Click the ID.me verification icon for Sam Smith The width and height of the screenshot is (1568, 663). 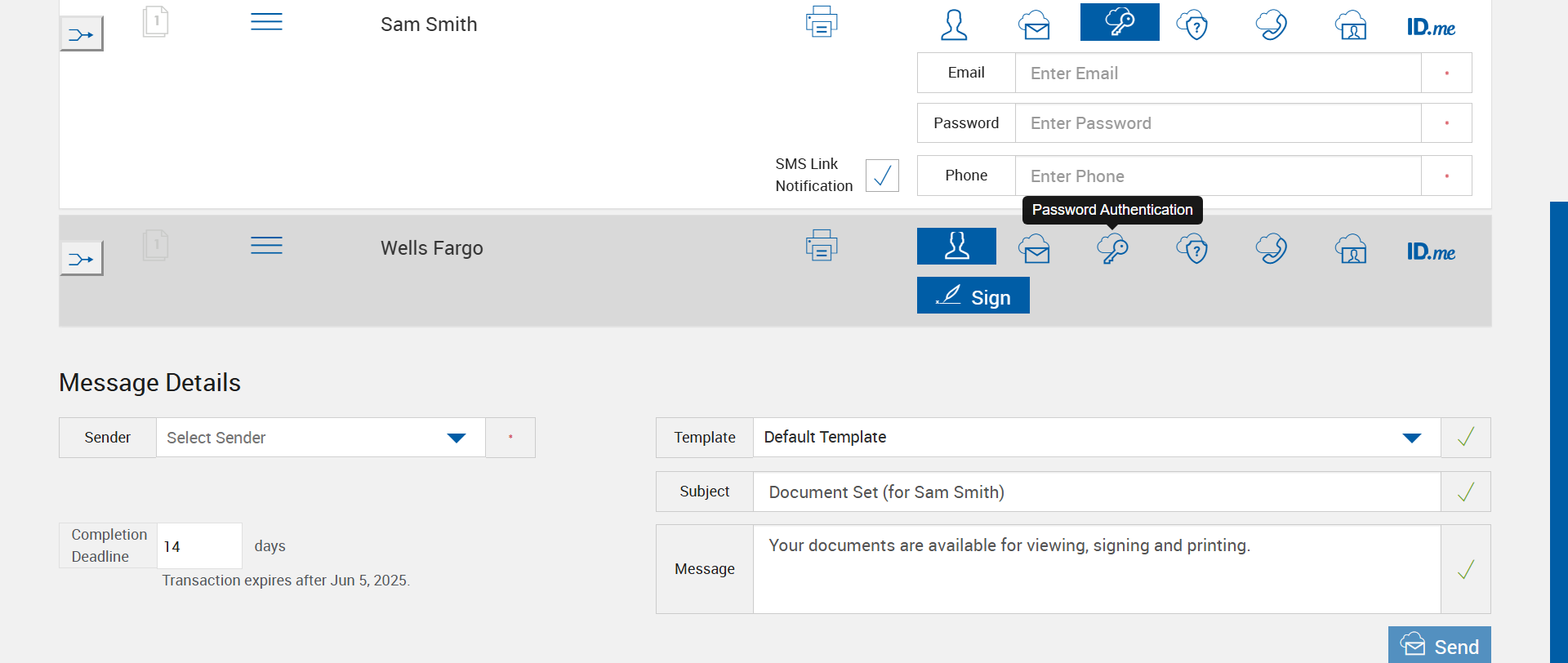[1431, 27]
